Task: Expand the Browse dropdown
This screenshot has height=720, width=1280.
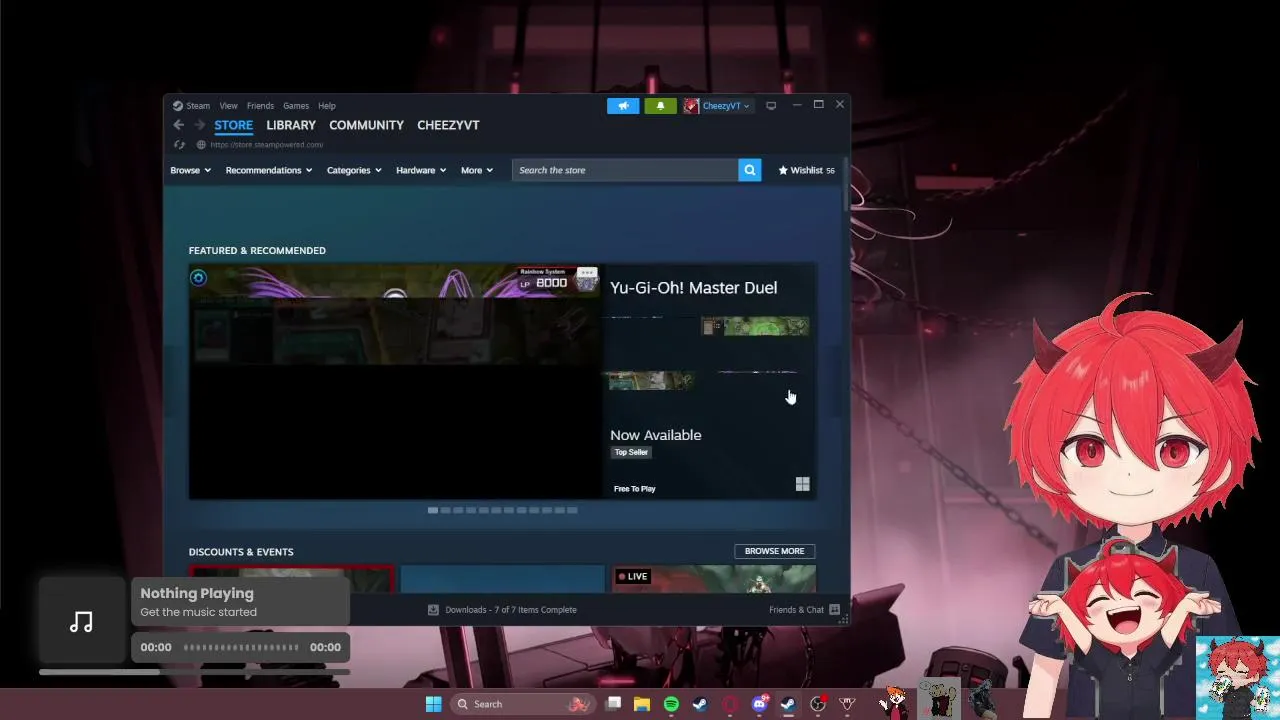Action: coord(190,170)
